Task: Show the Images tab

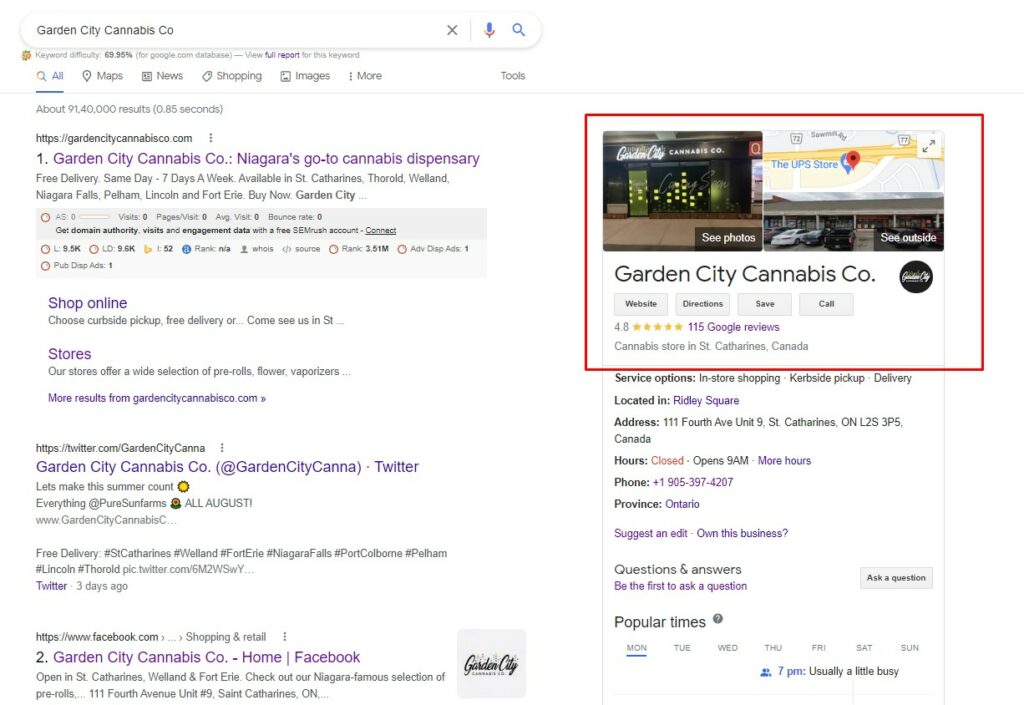Action: click(x=305, y=76)
